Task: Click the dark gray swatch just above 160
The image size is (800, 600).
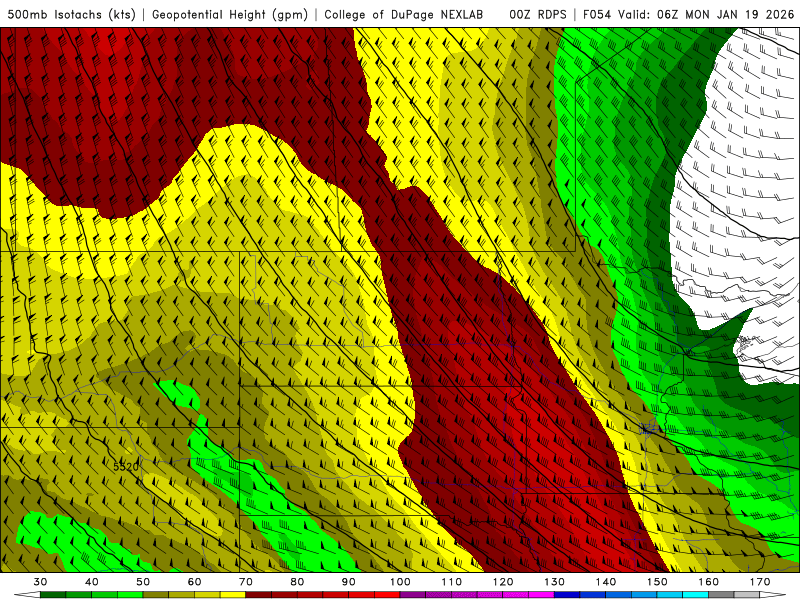Action: (721, 595)
